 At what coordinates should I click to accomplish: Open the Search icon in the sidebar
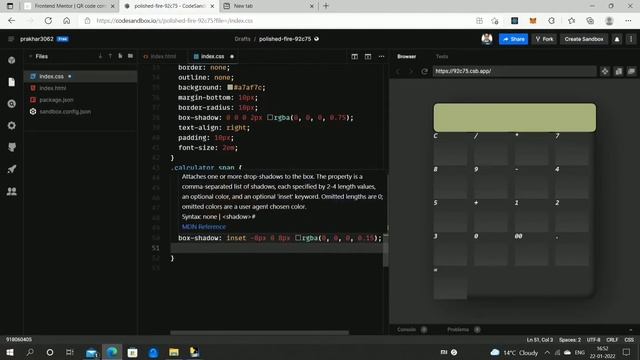coord(11,104)
